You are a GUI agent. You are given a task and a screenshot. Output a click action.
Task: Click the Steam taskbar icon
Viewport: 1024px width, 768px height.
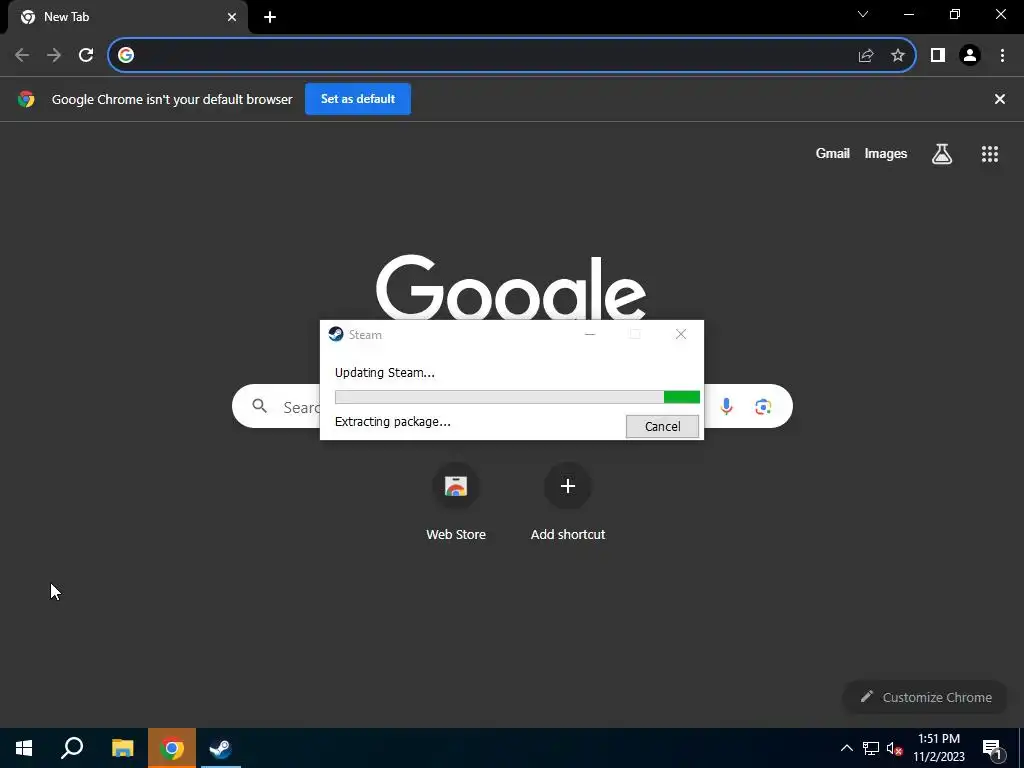point(221,748)
